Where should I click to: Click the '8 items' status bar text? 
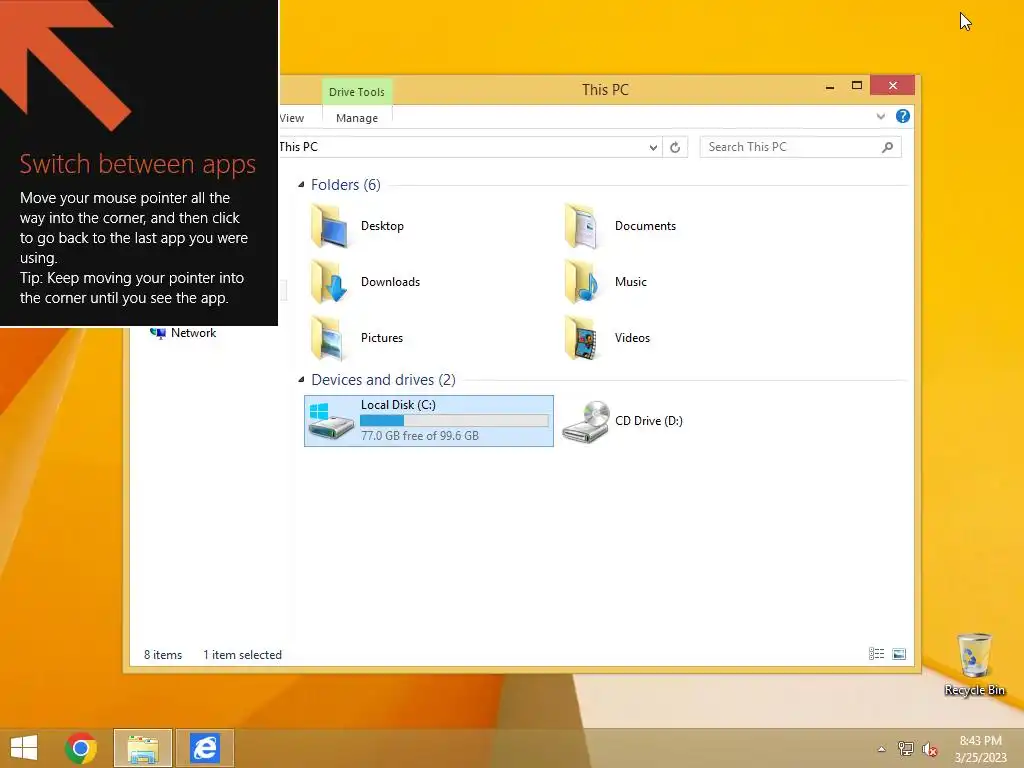click(163, 654)
